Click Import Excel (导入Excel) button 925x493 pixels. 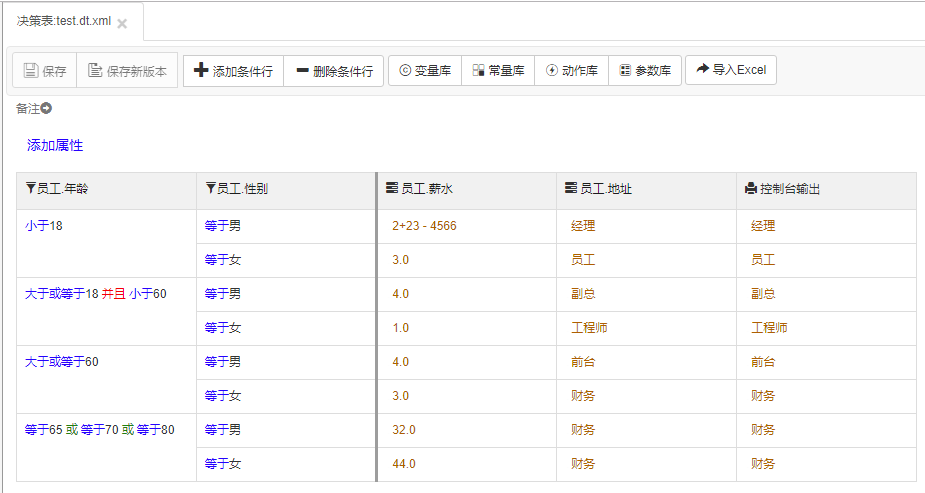point(731,70)
